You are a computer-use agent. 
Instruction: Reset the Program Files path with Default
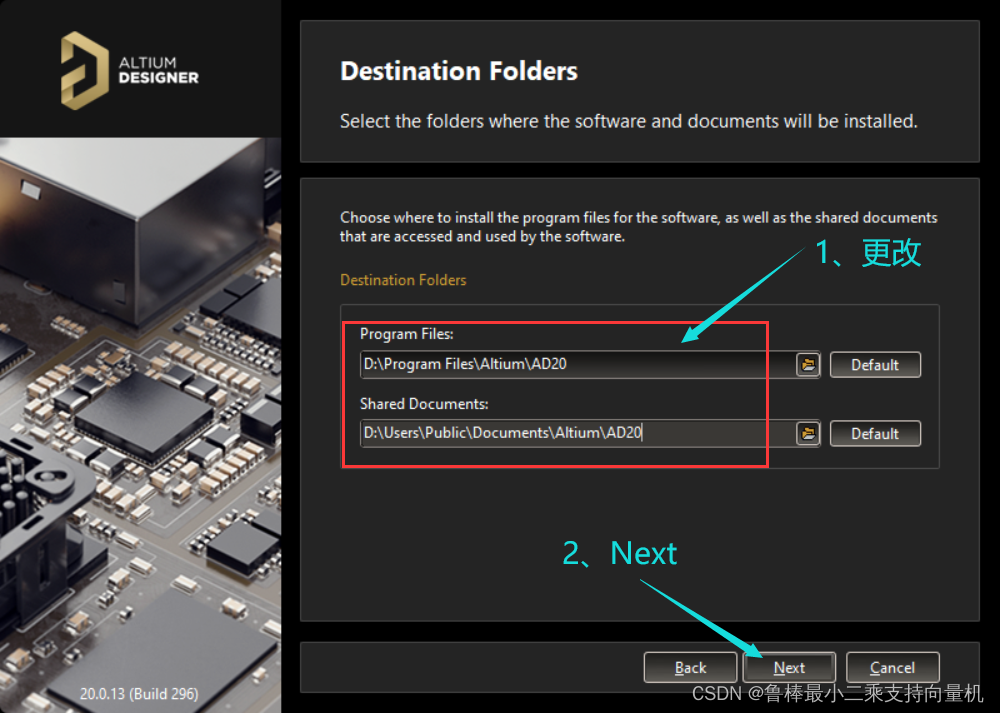coord(875,365)
